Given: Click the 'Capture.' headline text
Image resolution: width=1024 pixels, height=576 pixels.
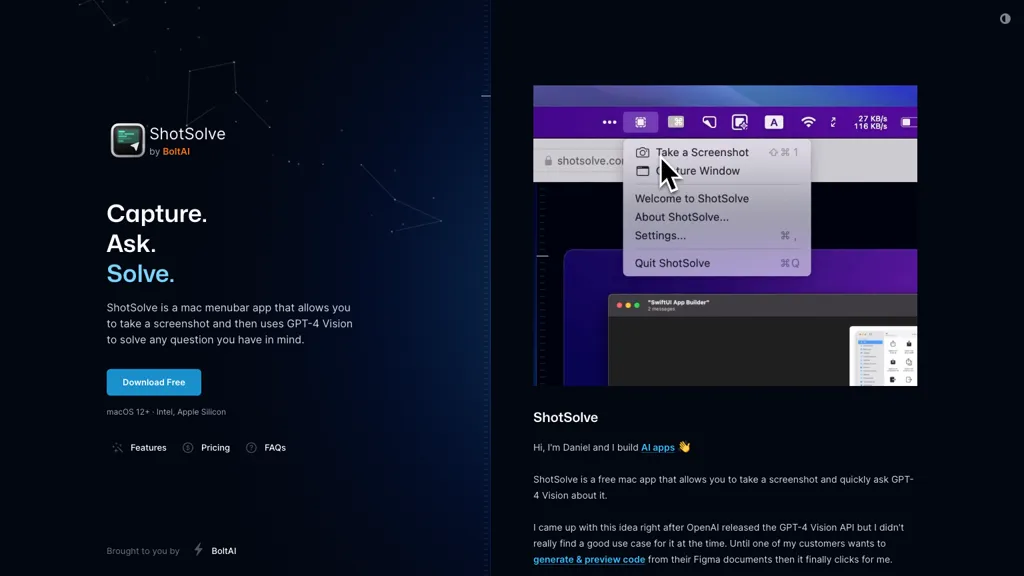Looking at the screenshot, I should [157, 214].
